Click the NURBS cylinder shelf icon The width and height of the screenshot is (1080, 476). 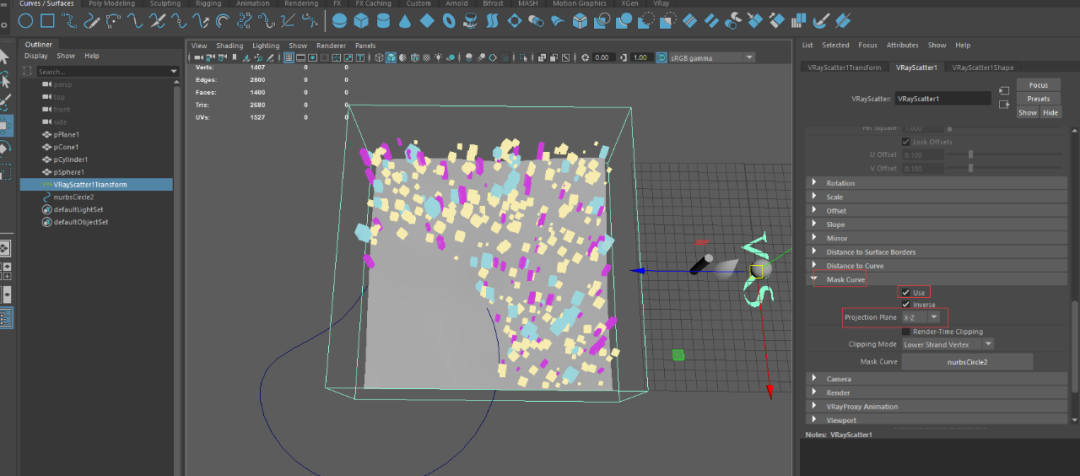(384, 20)
